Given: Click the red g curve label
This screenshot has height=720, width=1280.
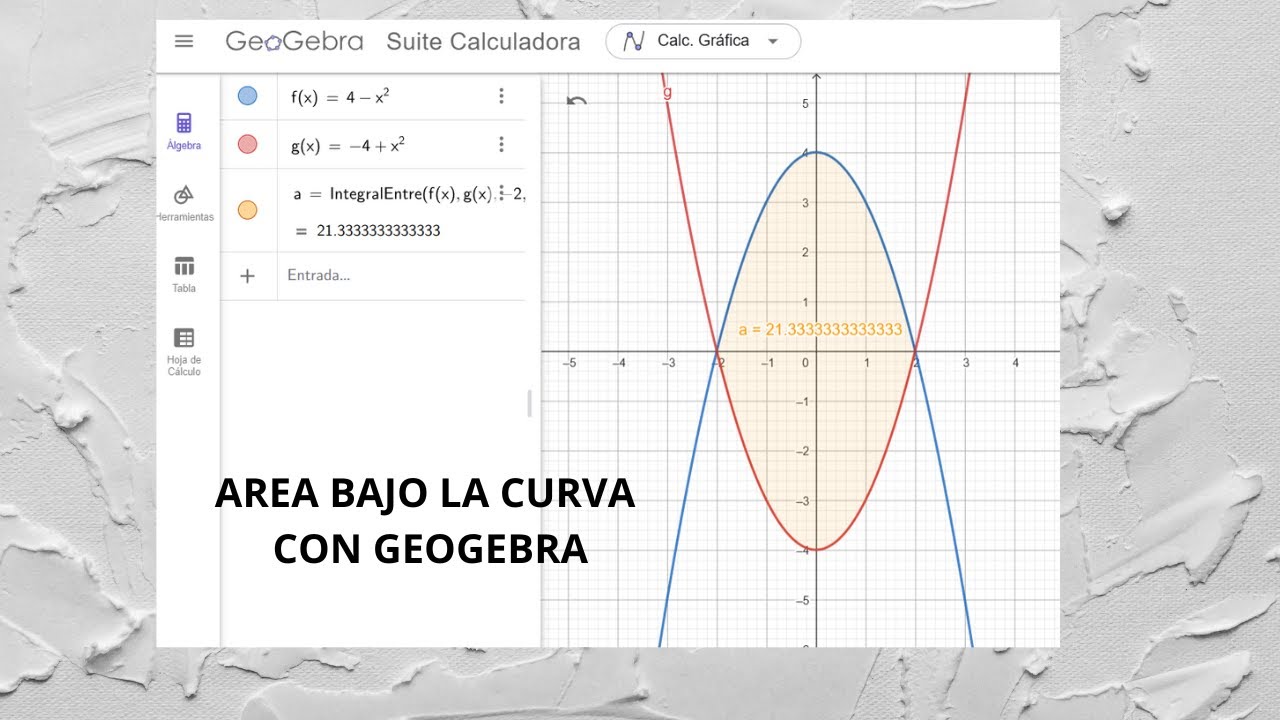Looking at the screenshot, I should coord(667,93).
